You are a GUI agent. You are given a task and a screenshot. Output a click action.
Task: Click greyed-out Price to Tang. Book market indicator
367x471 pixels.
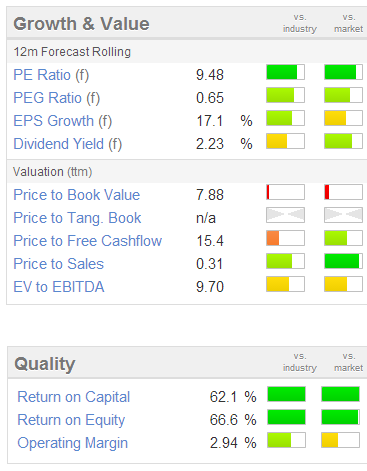[343, 215]
